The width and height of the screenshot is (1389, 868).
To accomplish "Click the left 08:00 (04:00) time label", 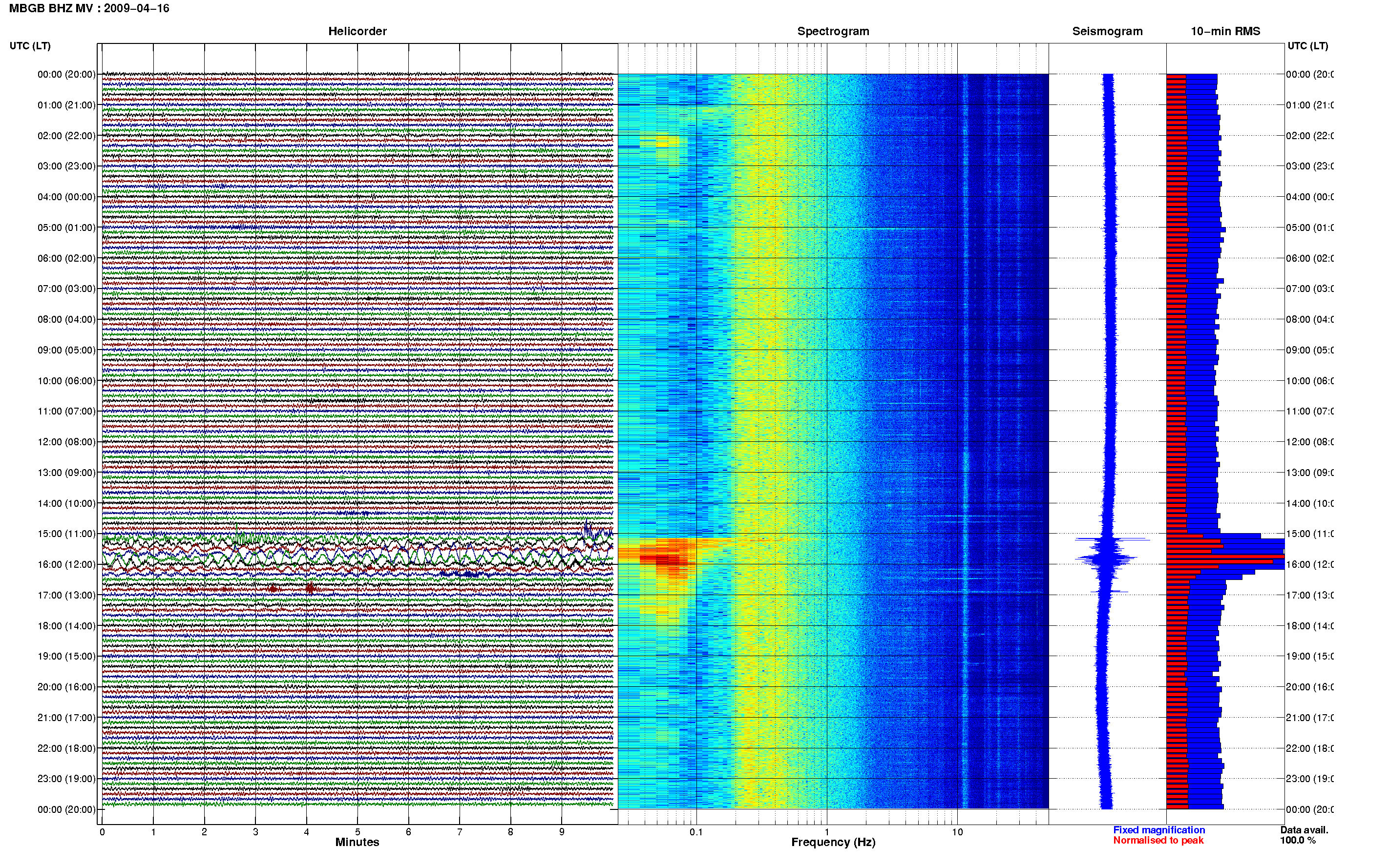I will 66,319.
